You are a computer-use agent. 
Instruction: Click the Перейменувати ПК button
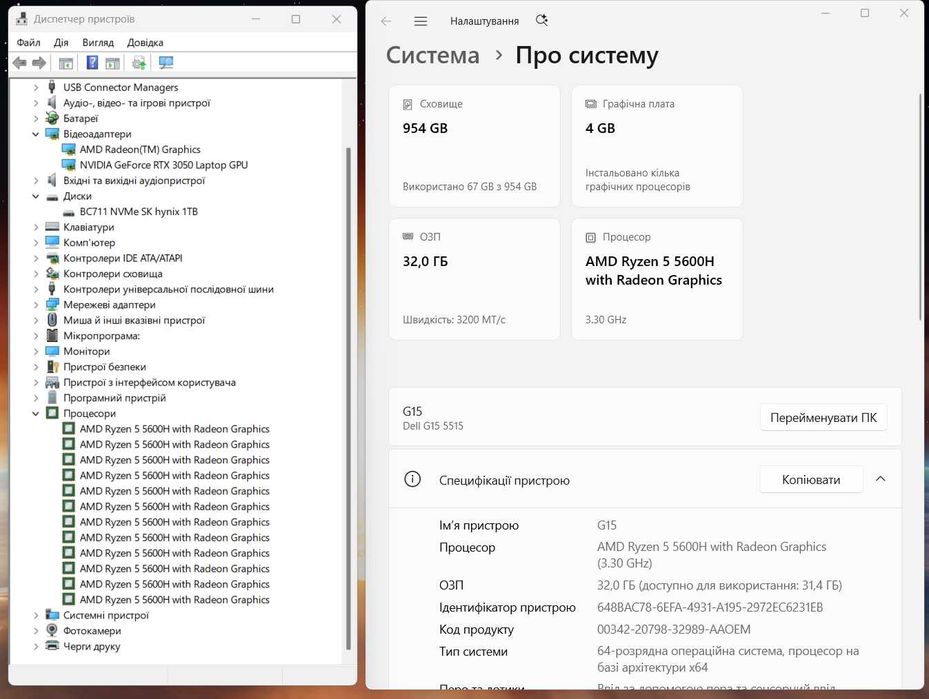click(823, 418)
